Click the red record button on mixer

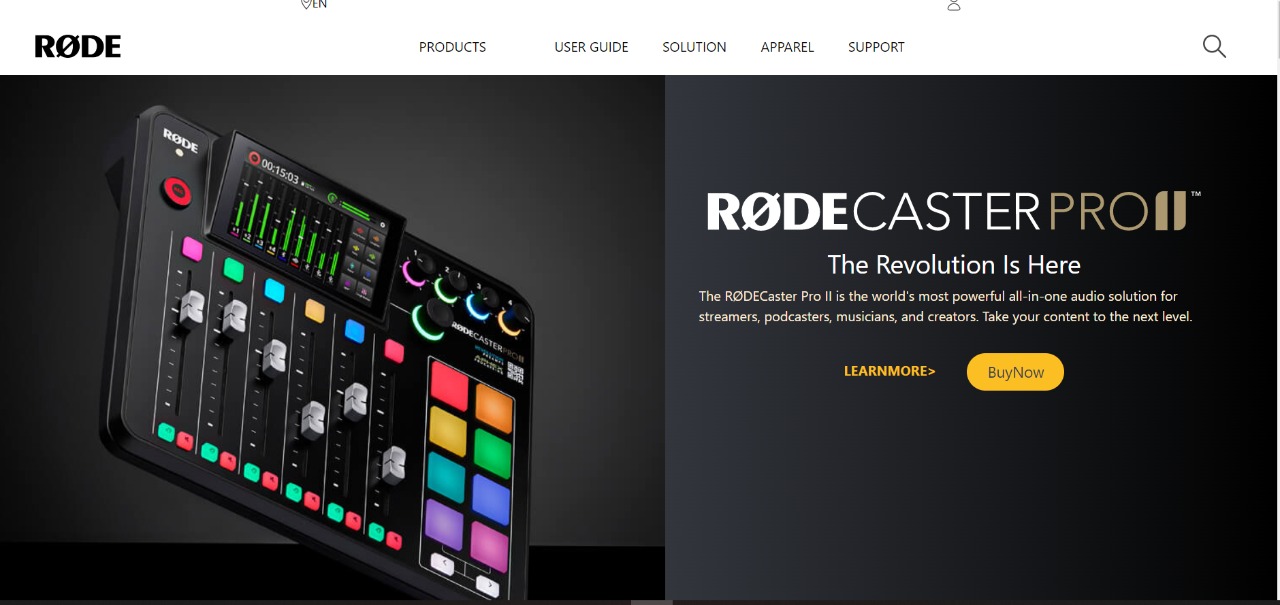point(178,190)
